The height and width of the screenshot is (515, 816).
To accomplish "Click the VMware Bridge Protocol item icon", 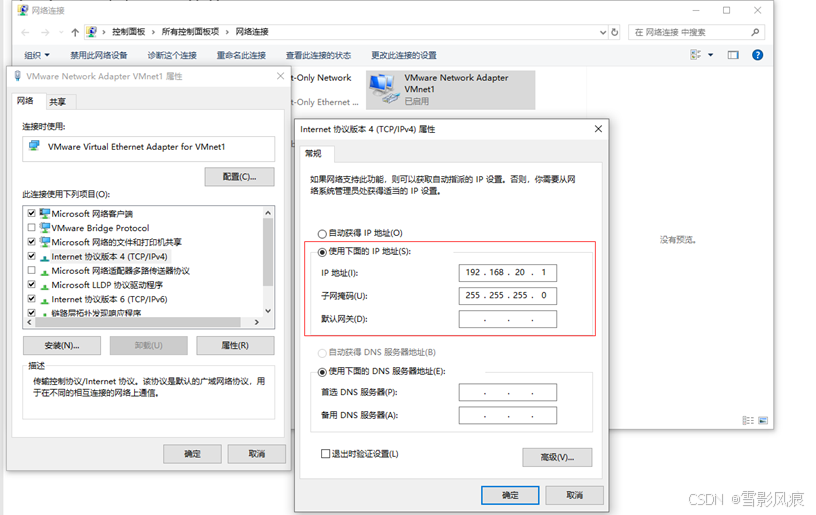I will pos(45,228).
